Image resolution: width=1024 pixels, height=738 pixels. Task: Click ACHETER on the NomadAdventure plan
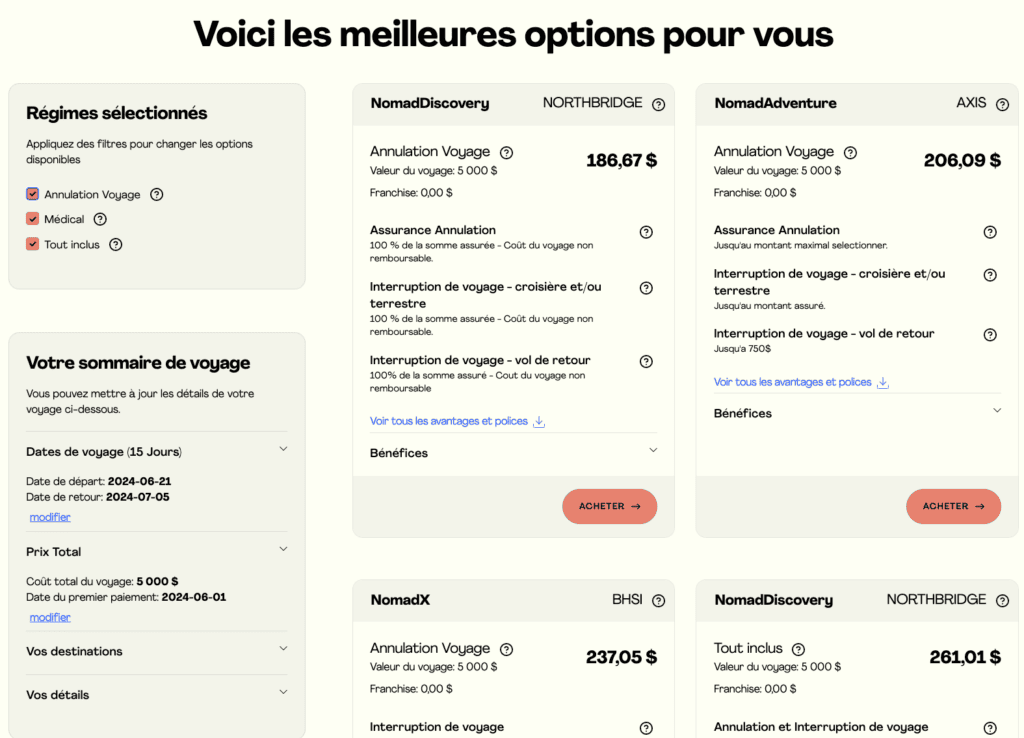click(x=953, y=506)
